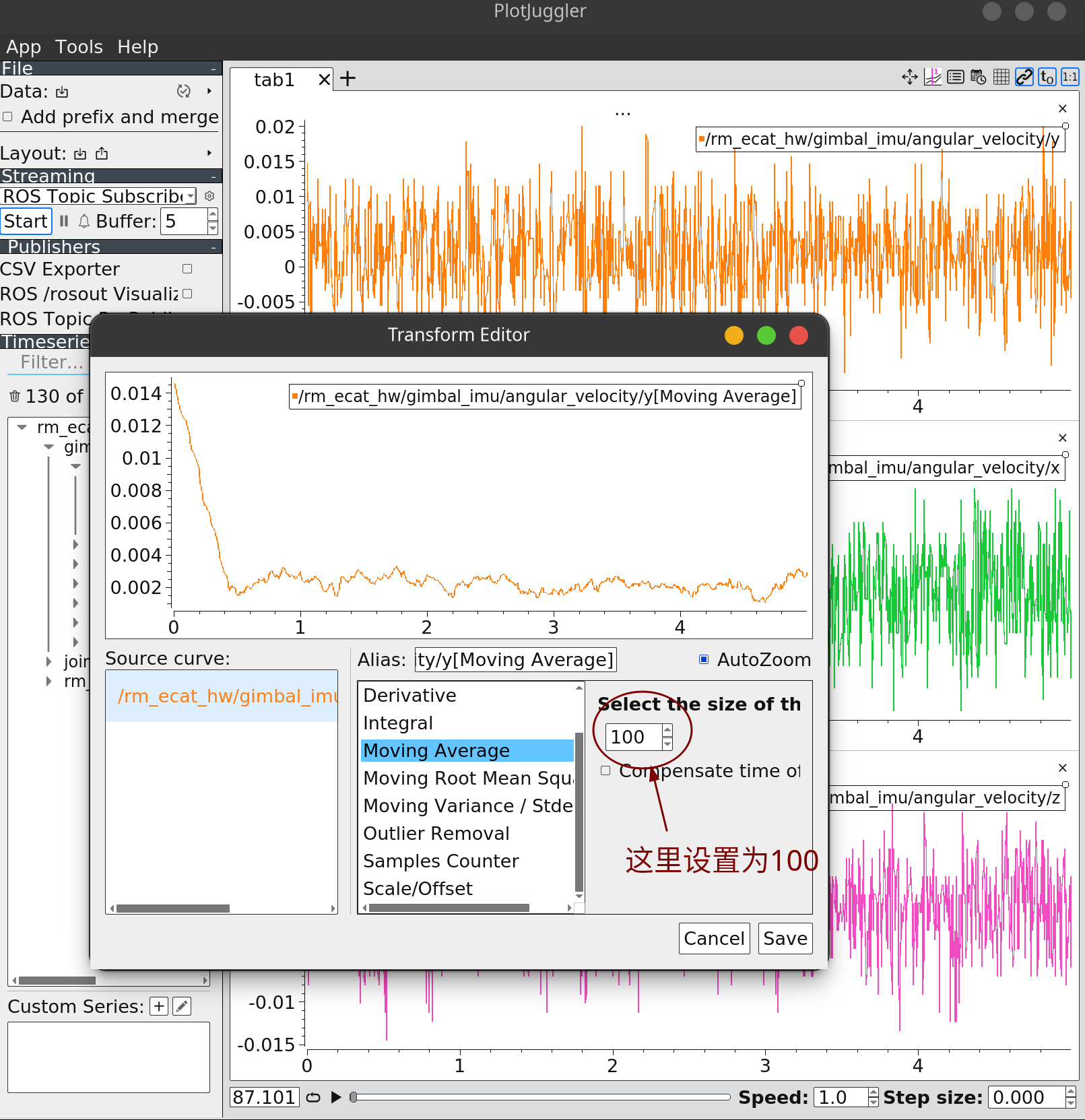The height and width of the screenshot is (1120, 1085).
Task: Select Outlier Removal transform
Action: click(x=467, y=833)
